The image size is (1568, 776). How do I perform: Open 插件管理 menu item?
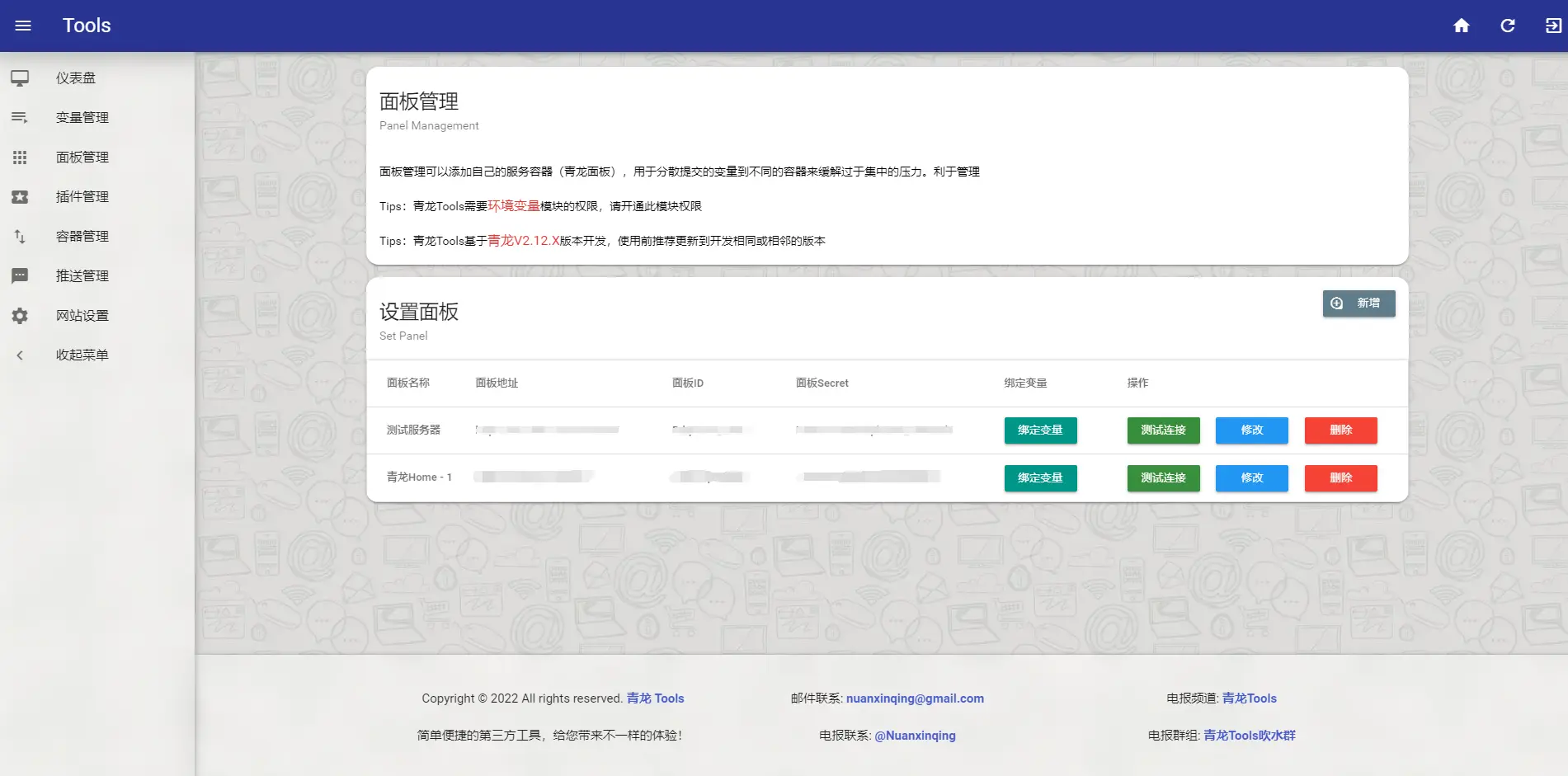[x=82, y=197]
